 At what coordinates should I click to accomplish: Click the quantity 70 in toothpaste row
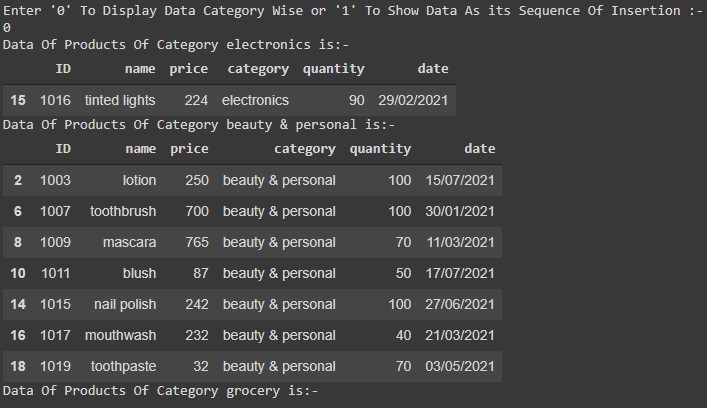404,367
